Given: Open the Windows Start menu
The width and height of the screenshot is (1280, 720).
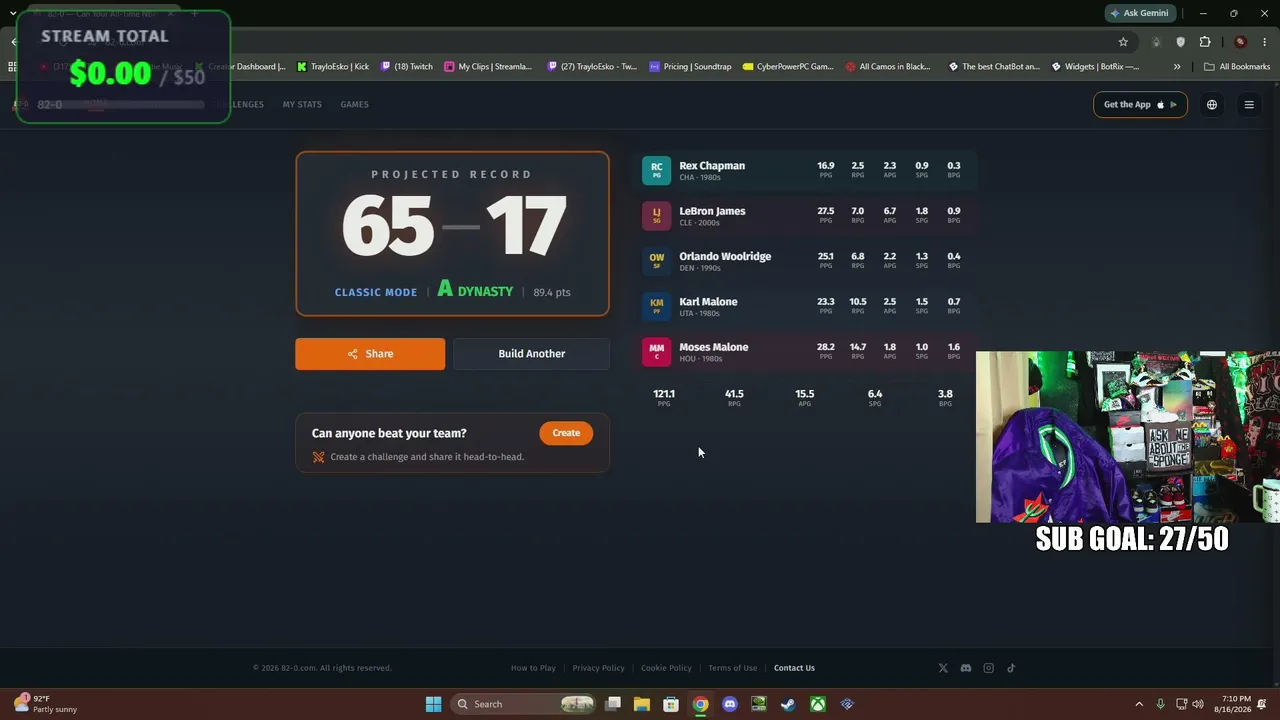Looking at the screenshot, I should coord(433,704).
